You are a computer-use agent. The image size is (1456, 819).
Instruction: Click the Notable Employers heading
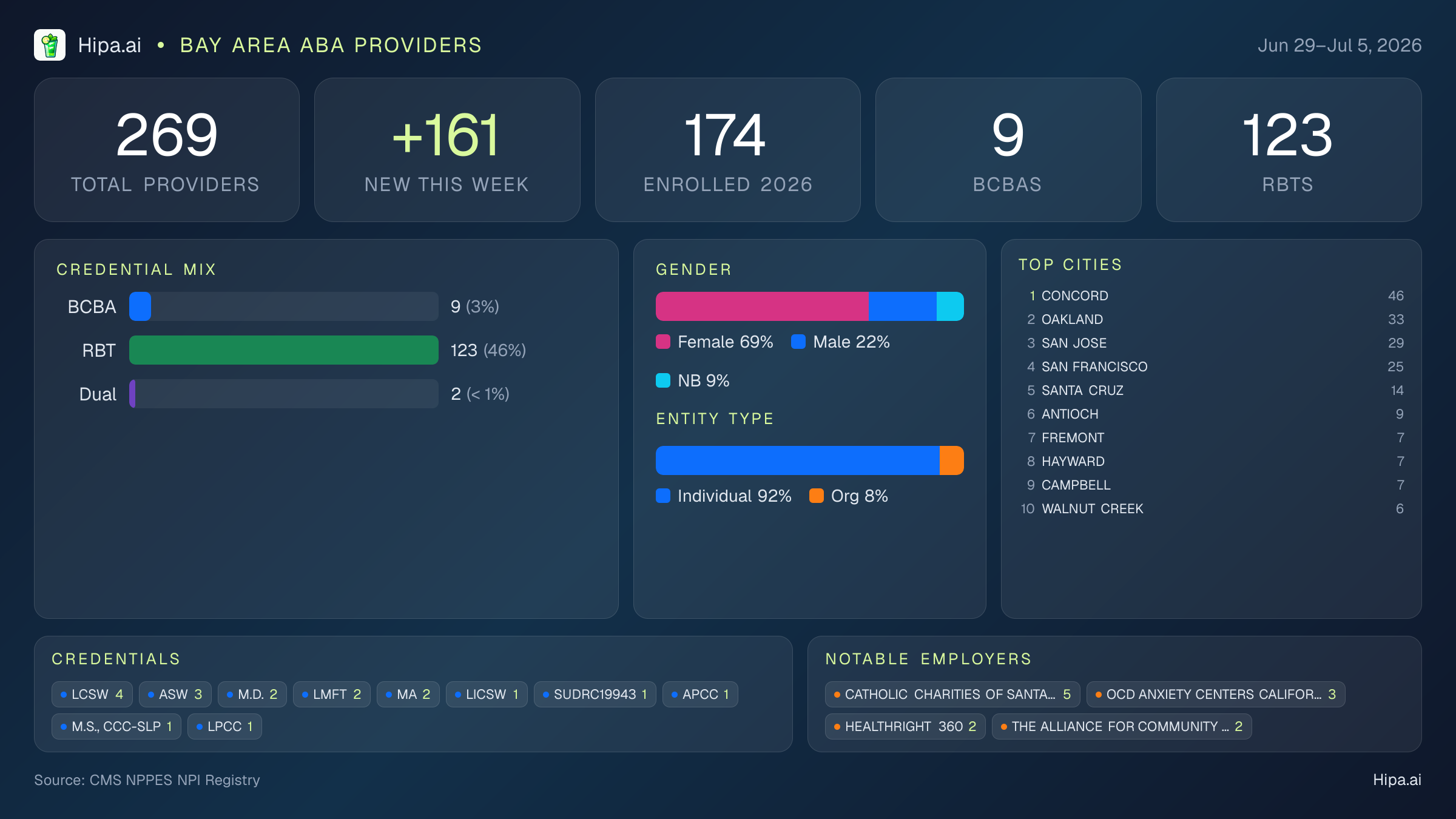click(x=928, y=659)
